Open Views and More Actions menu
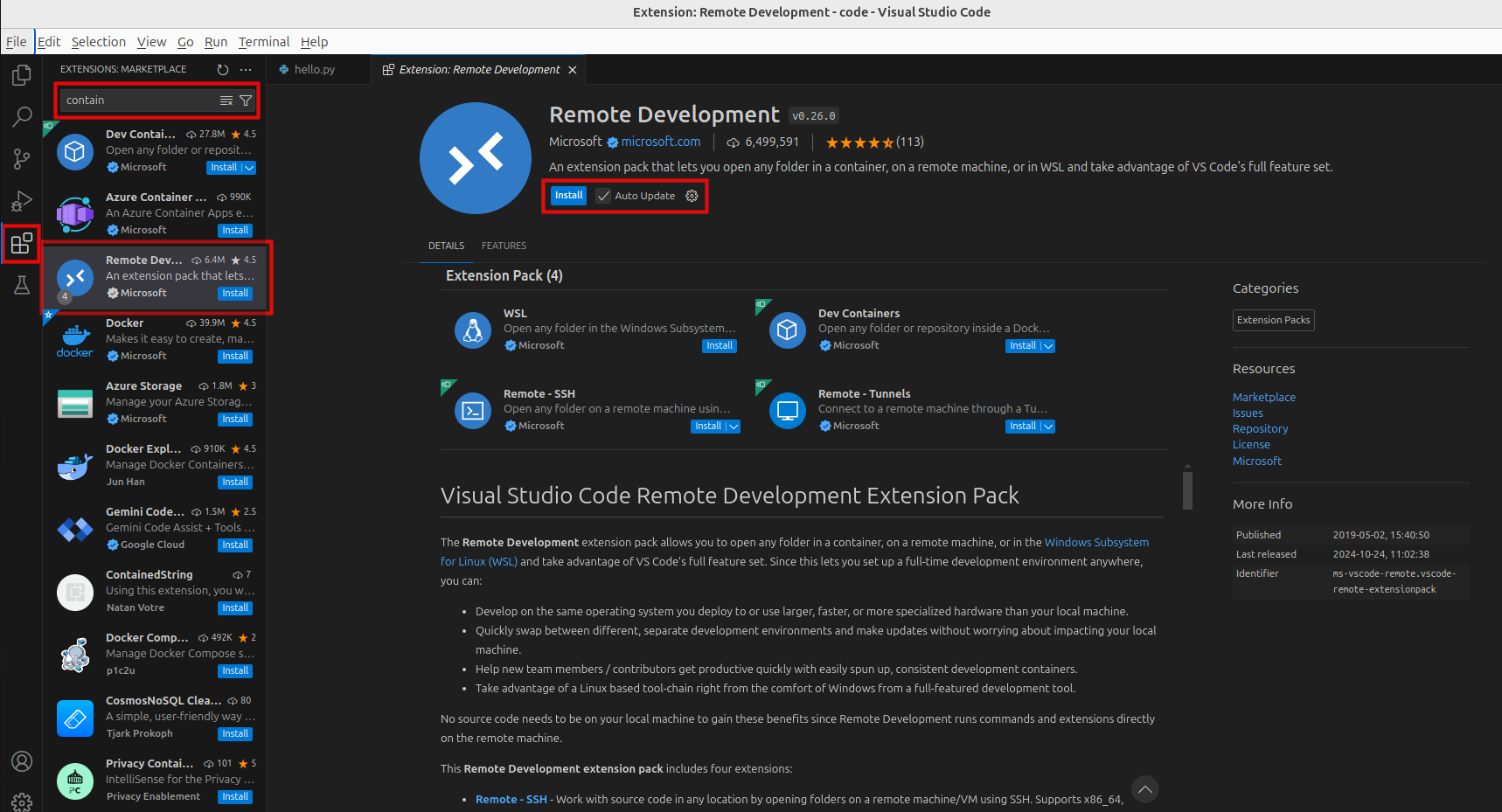Viewport: 1502px width, 812px height. coord(245,69)
